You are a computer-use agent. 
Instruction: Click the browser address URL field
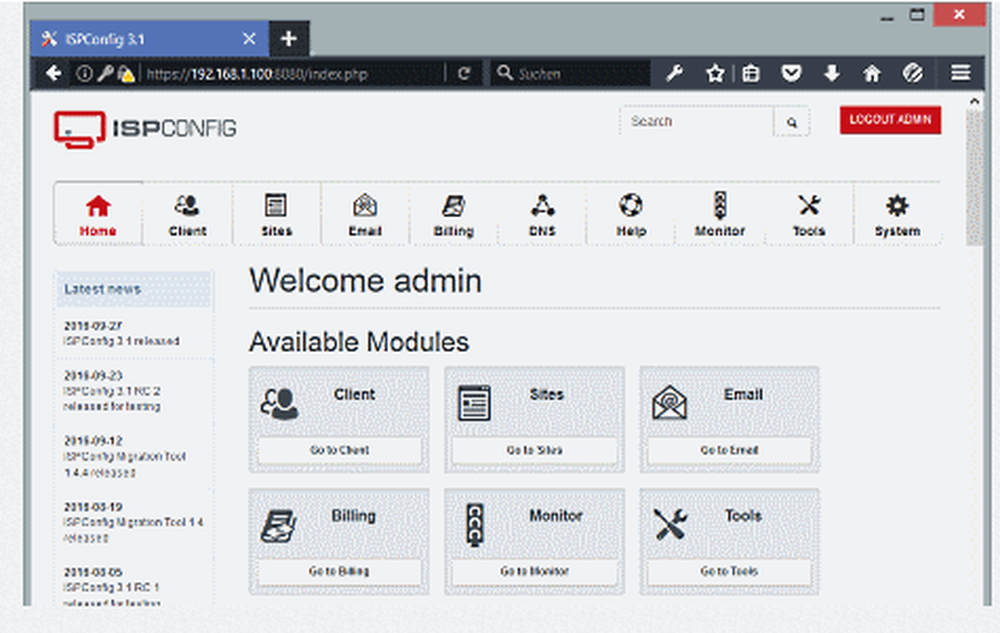tap(293, 74)
